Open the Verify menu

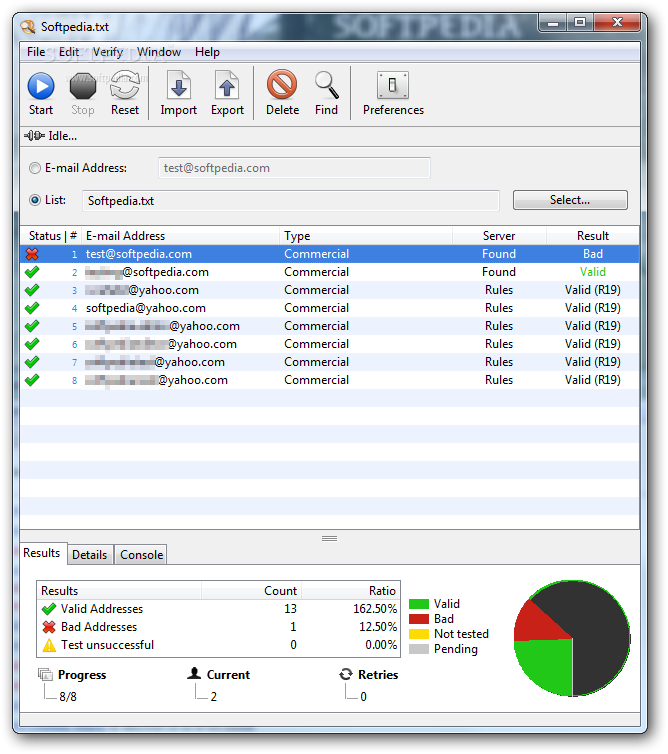coord(108,52)
